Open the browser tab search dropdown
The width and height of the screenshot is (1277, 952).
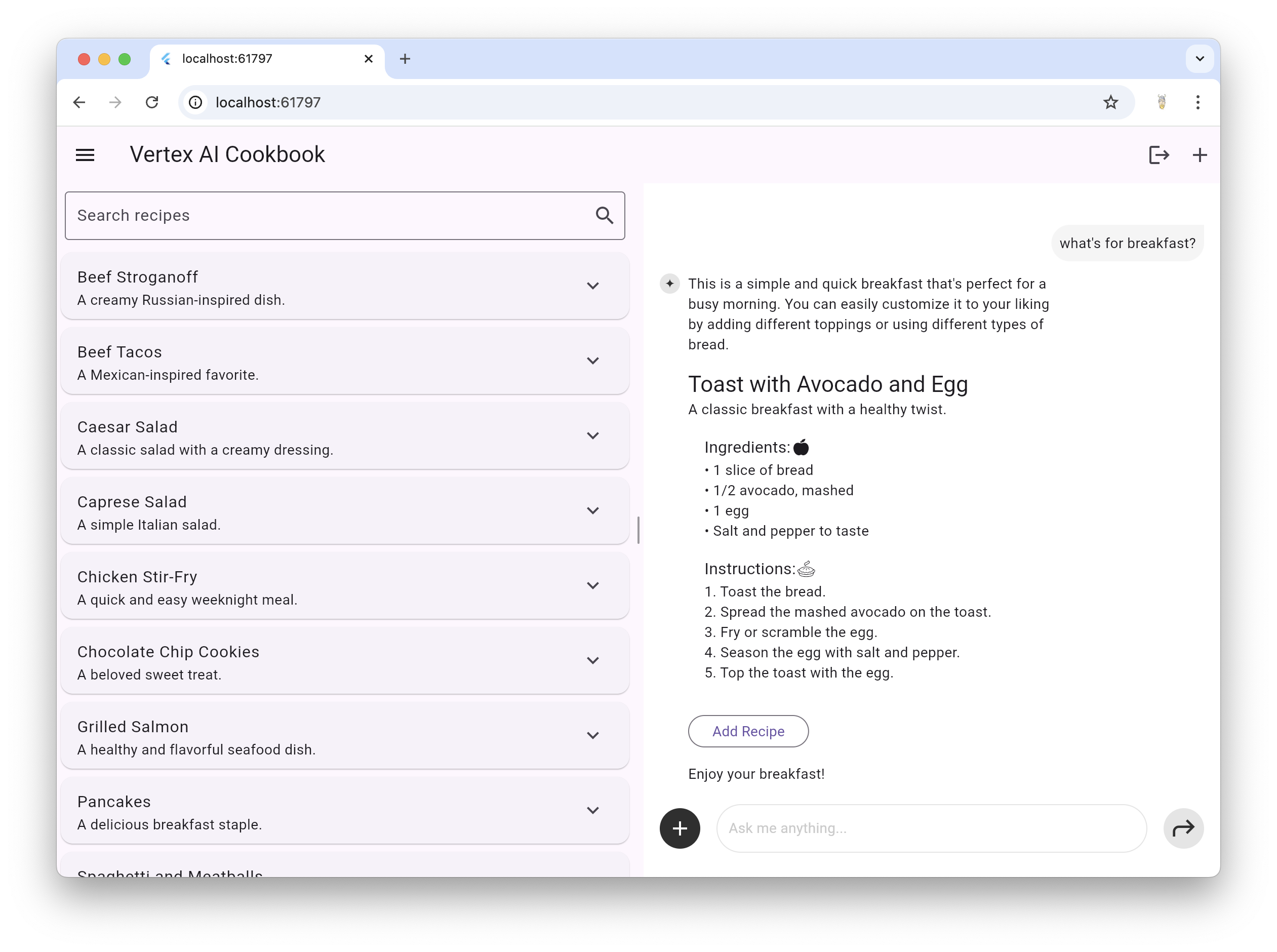[x=1200, y=59]
